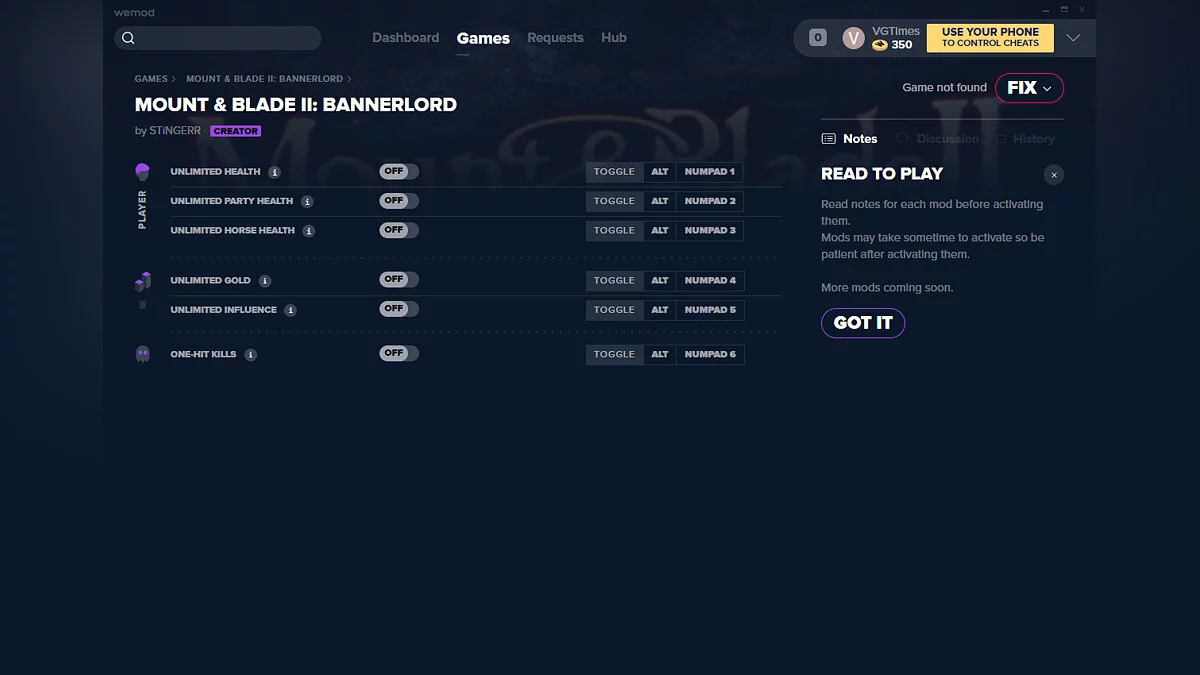Click info icon beside One-Hit Kills
Image resolution: width=1200 pixels, height=675 pixels.
click(x=251, y=355)
